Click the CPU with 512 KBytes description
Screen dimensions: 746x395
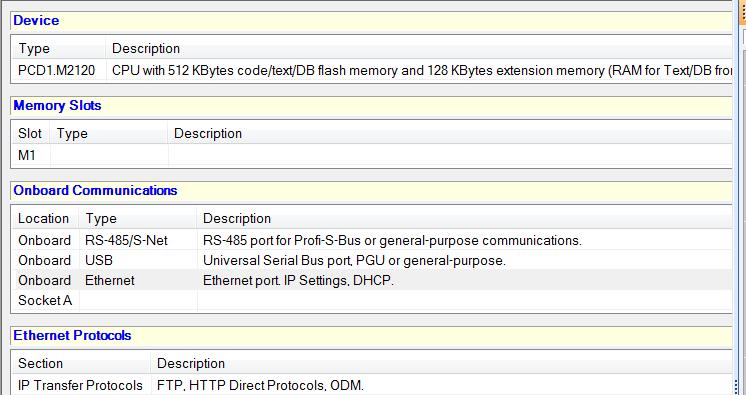pyautogui.click(x=419, y=70)
